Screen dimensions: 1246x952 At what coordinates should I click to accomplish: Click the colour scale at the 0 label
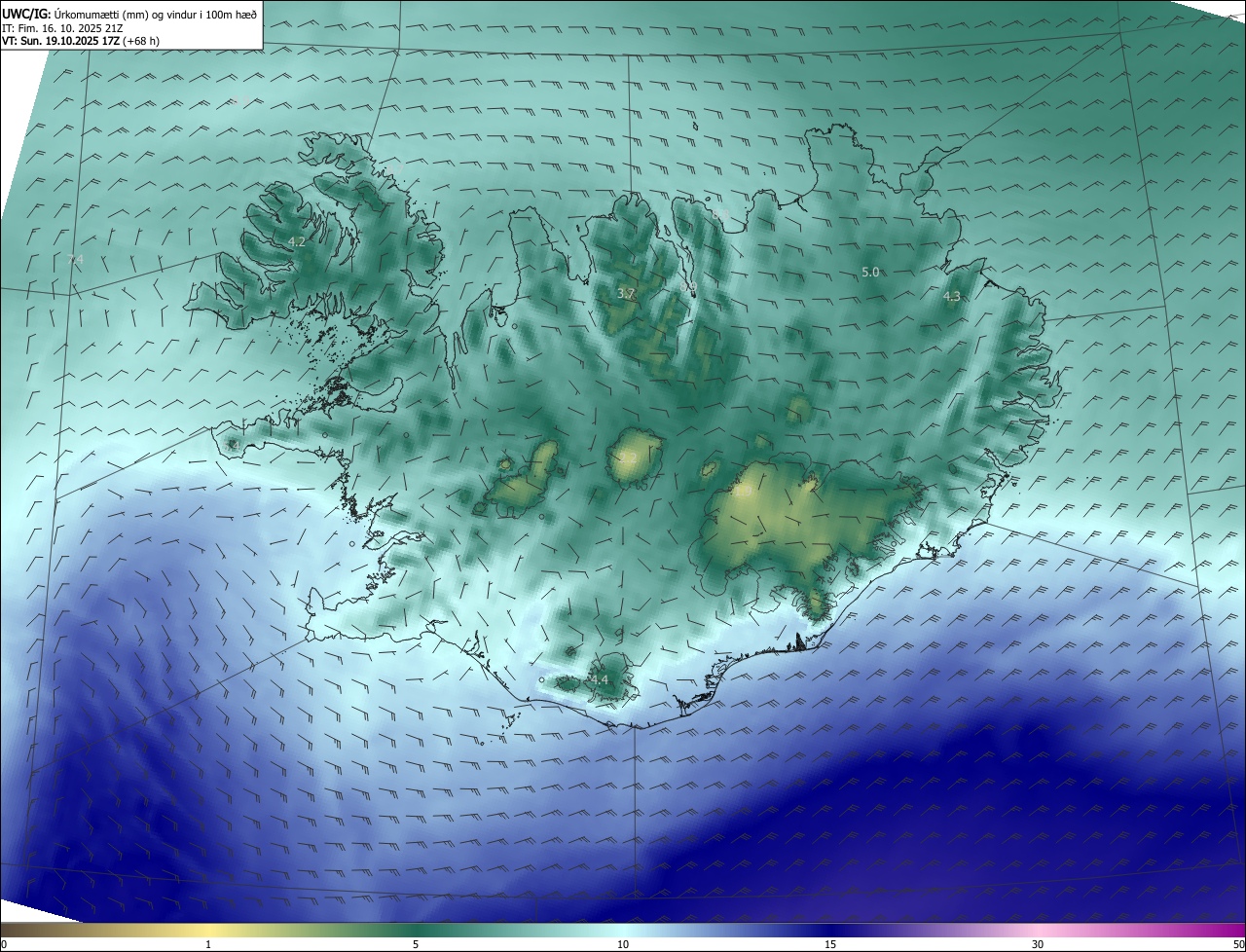pos(4,944)
